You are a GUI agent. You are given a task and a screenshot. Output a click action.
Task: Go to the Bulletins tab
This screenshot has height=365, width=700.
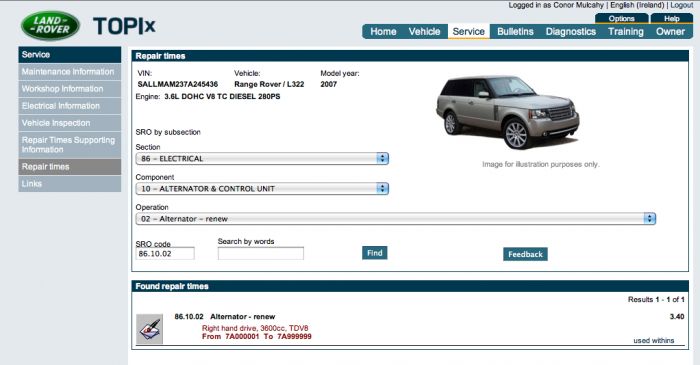click(x=515, y=32)
